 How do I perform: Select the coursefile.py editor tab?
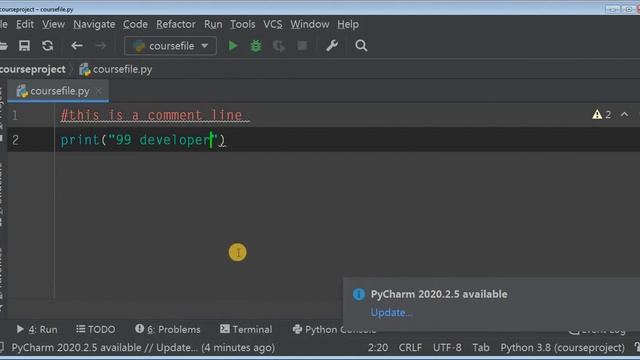(58, 91)
